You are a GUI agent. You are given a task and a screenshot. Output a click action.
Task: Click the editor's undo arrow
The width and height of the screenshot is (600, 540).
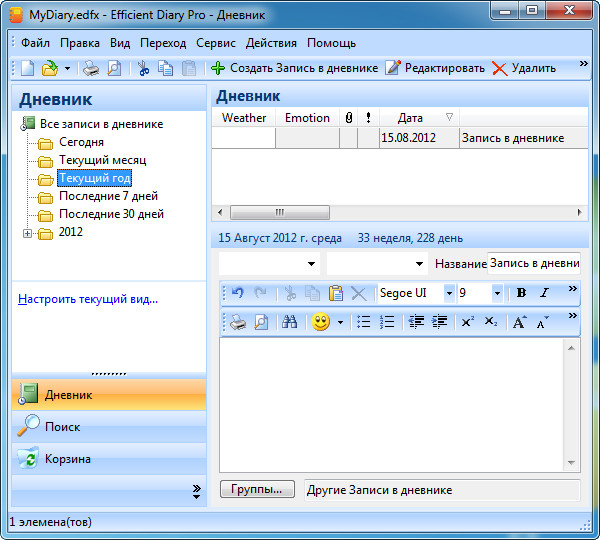click(238, 293)
